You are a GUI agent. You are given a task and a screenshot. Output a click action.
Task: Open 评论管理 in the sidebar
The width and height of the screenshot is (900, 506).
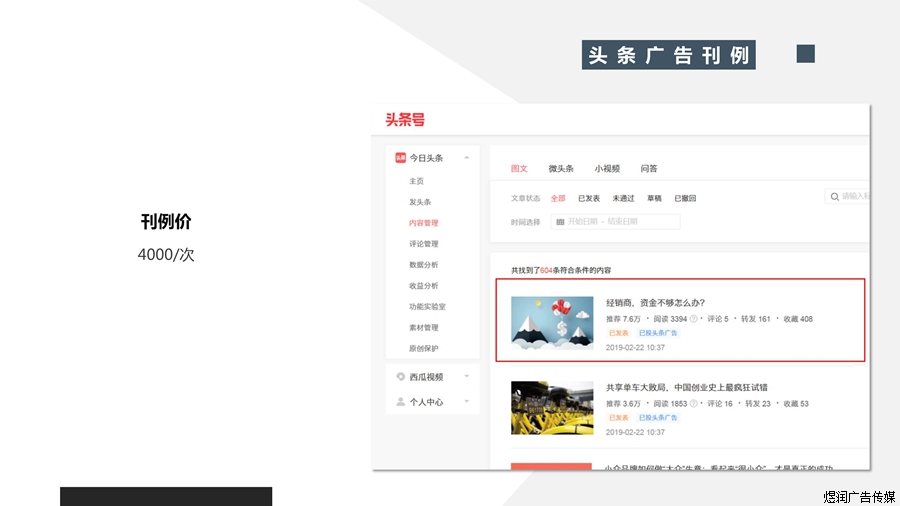click(x=424, y=244)
